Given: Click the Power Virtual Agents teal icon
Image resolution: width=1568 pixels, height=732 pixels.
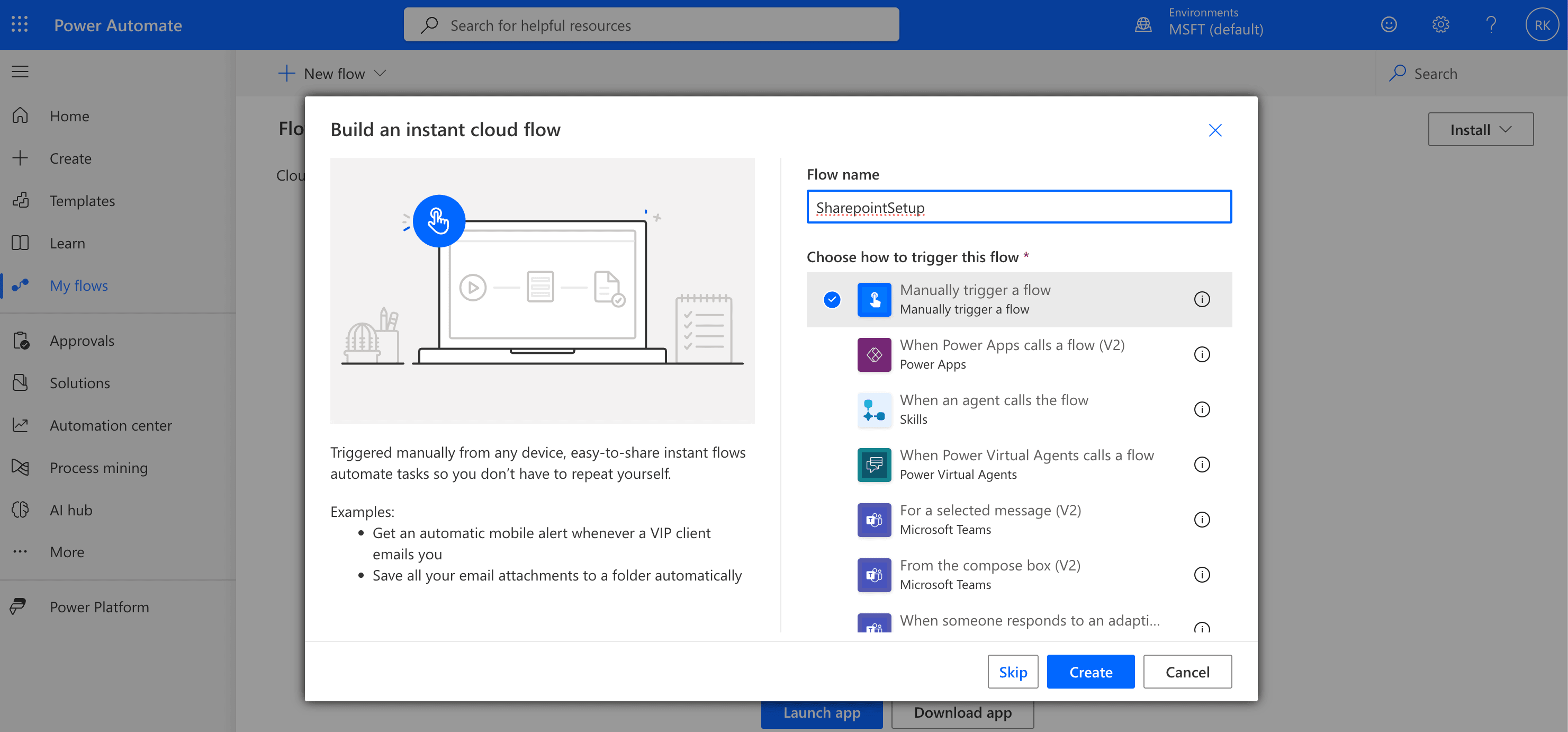Looking at the screenshot, I should (874, 465).
